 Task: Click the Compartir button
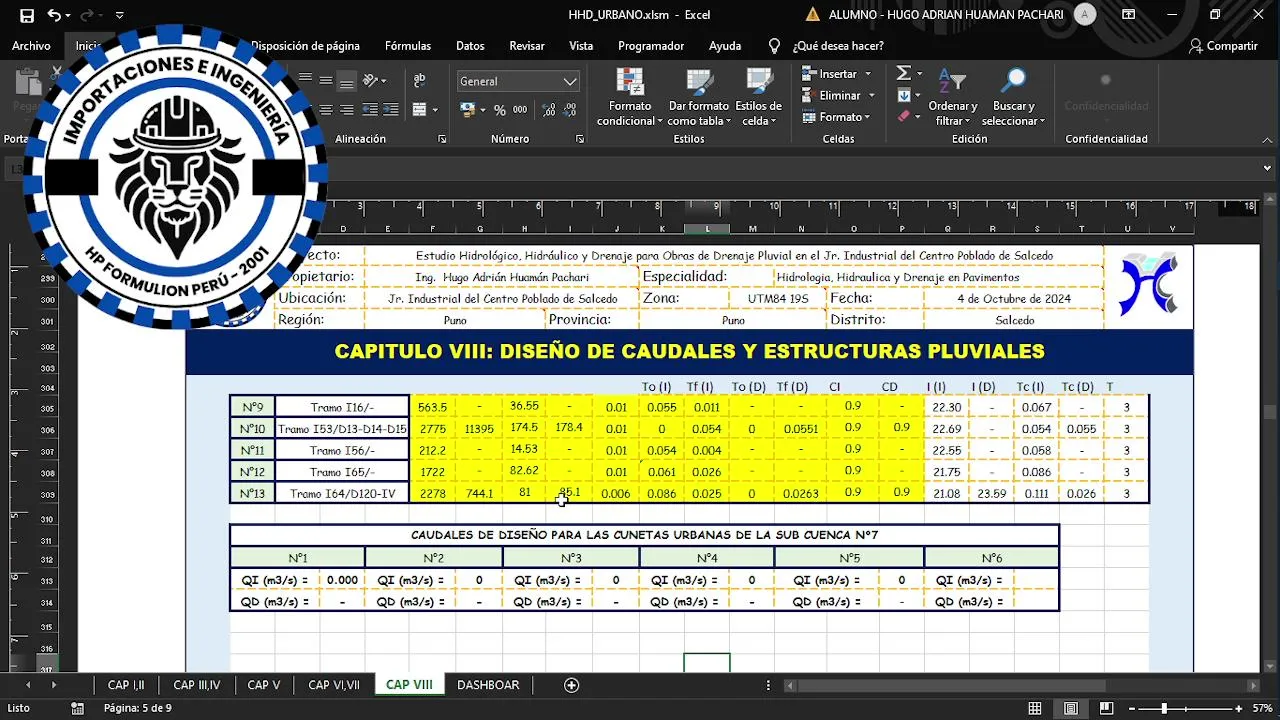pyautogui.click(x=1223, y=46)
